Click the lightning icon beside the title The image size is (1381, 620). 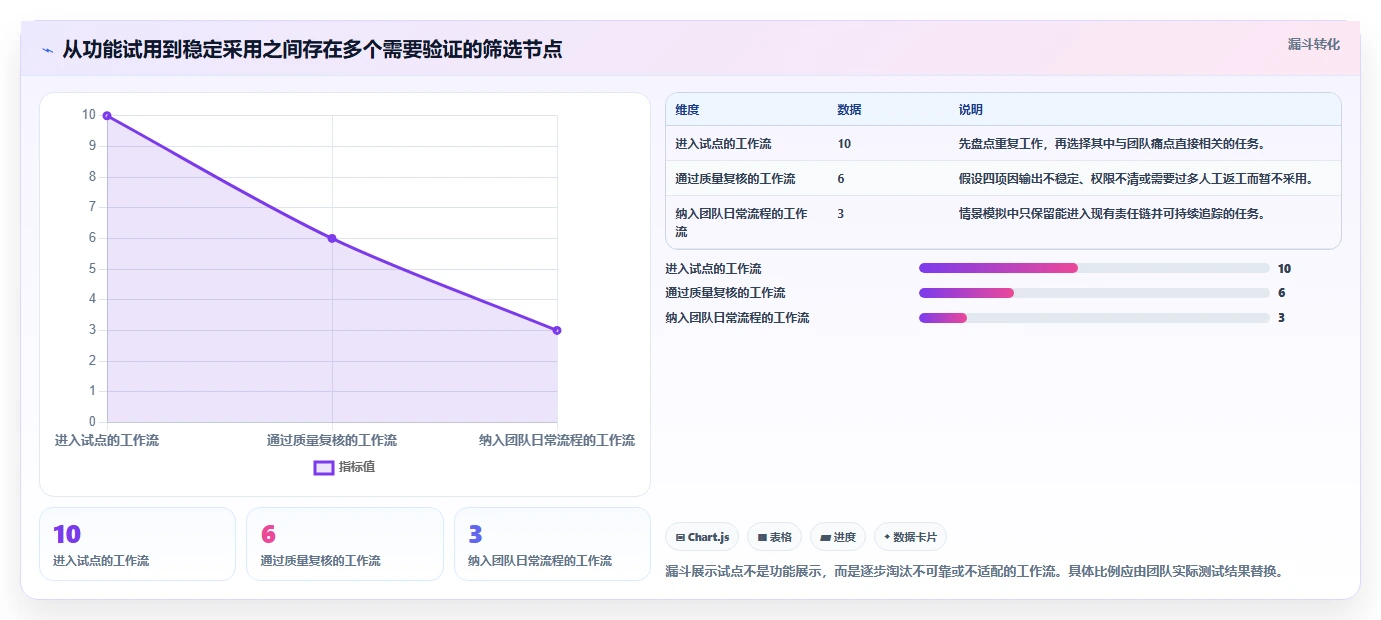coord(48,50)
